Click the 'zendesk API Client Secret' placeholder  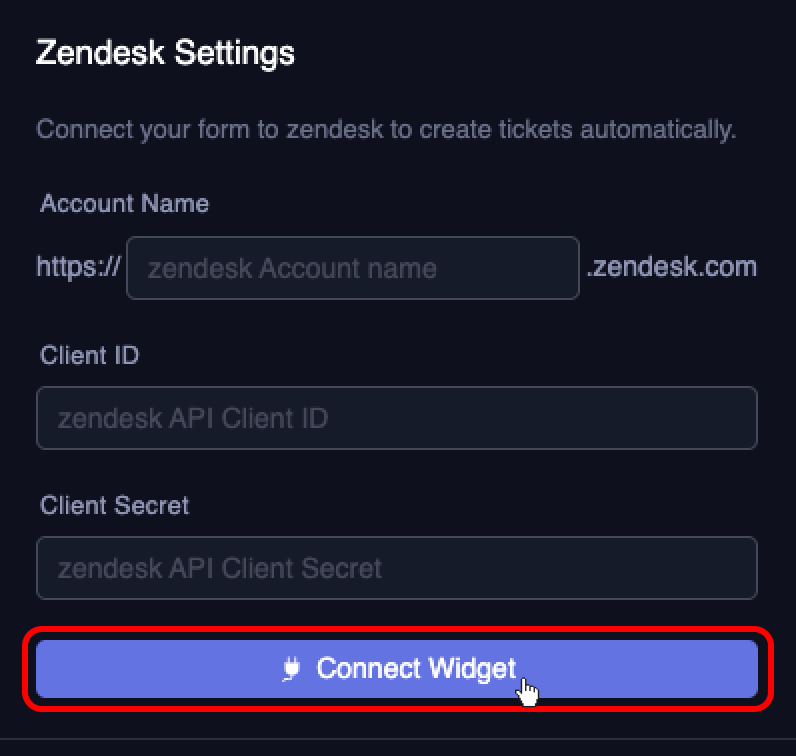click(x=220, y=568)
